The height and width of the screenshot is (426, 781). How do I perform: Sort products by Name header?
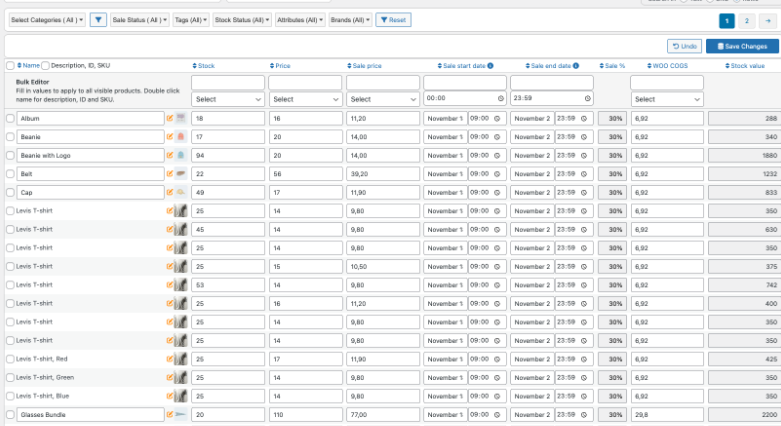(28, 65)
